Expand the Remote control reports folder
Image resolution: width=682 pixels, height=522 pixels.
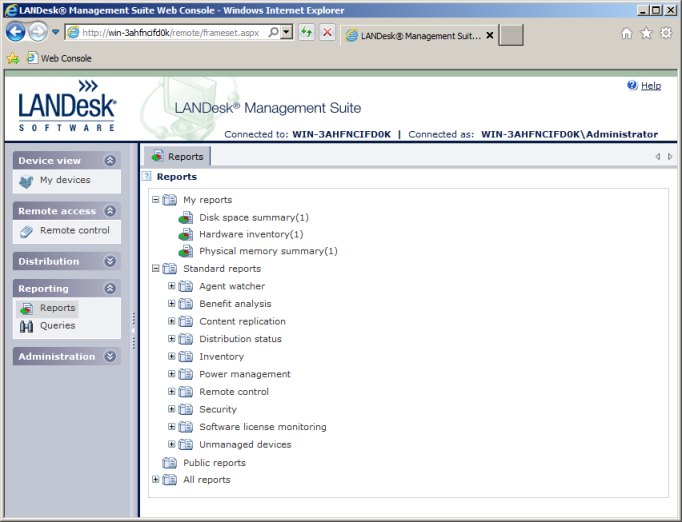pos(171,392)
